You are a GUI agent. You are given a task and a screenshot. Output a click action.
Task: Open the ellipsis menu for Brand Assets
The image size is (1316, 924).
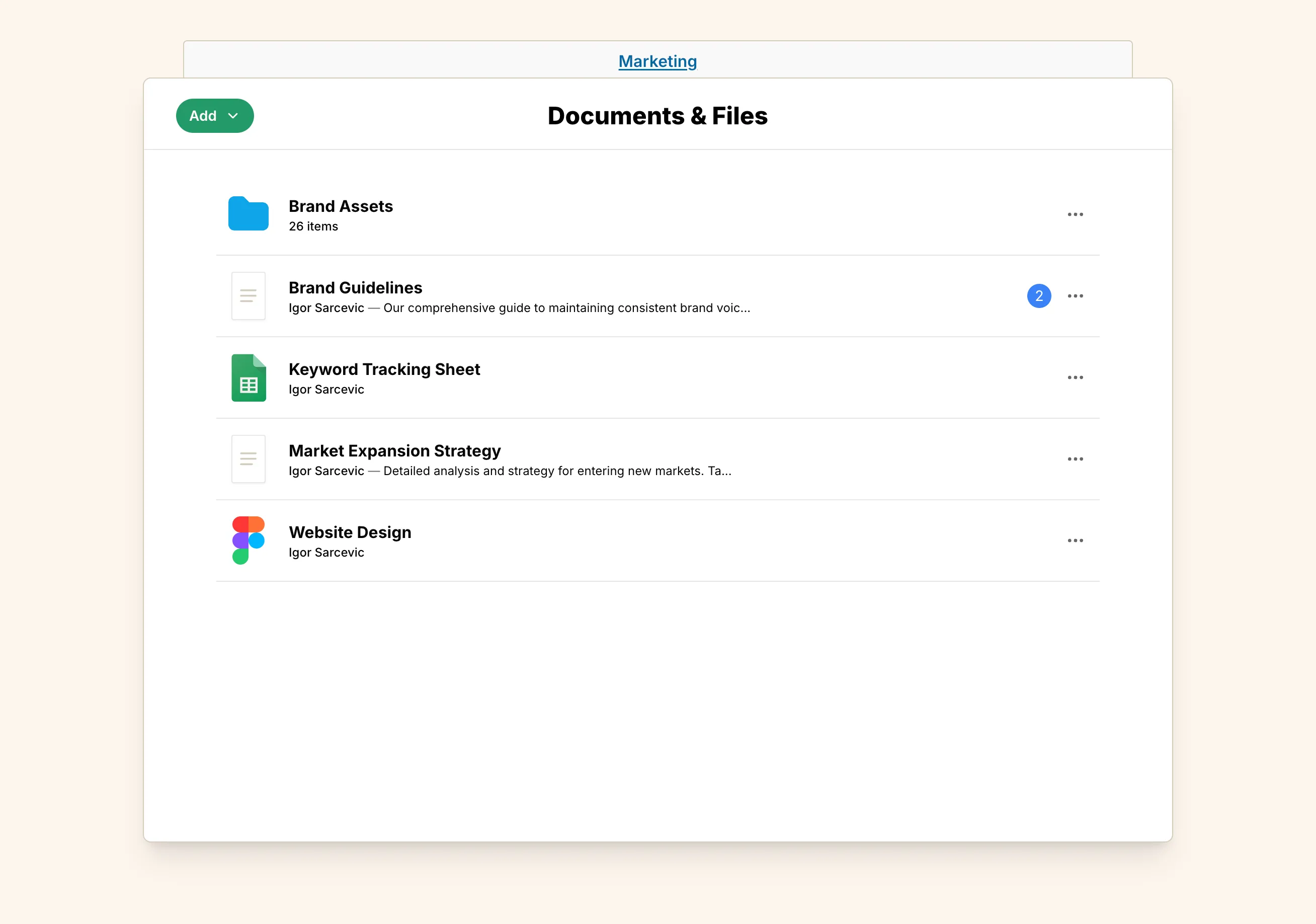pyautogui.click(x=1075, y=214)
